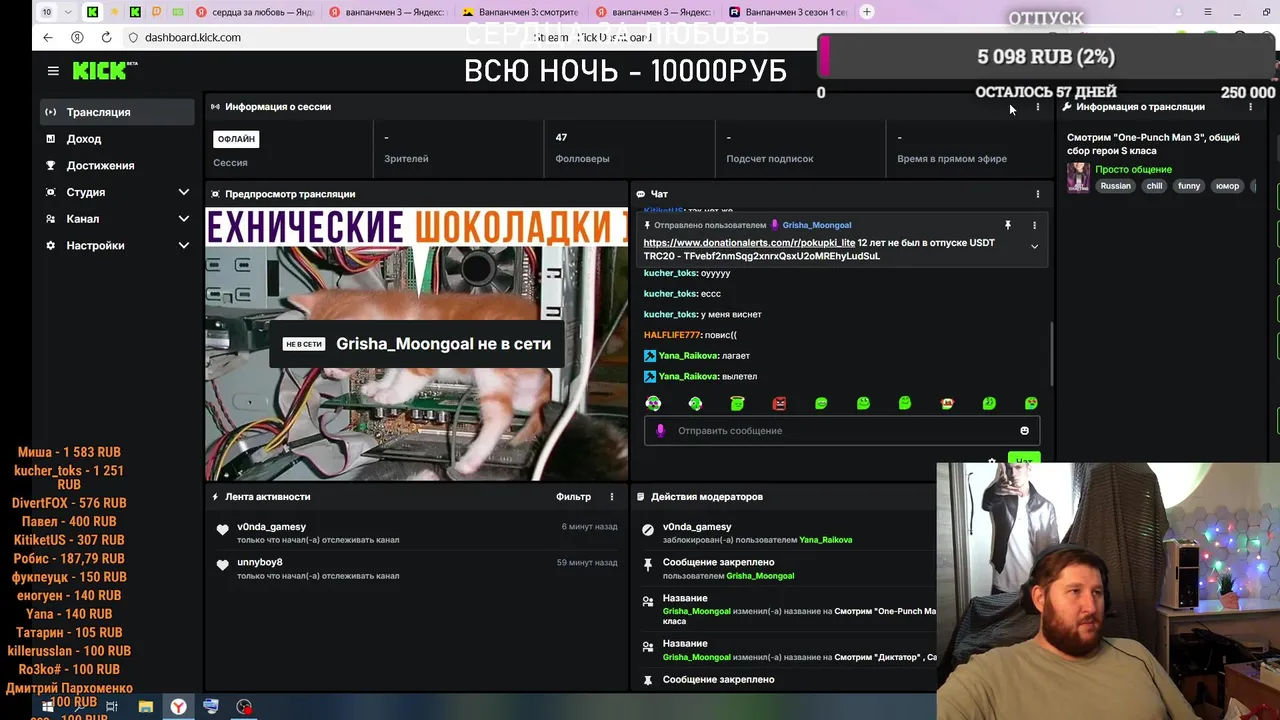Click the Просто общение category link
Image resolution: width=1280 pixels, height=720 pixels.
pos(1133,170)
